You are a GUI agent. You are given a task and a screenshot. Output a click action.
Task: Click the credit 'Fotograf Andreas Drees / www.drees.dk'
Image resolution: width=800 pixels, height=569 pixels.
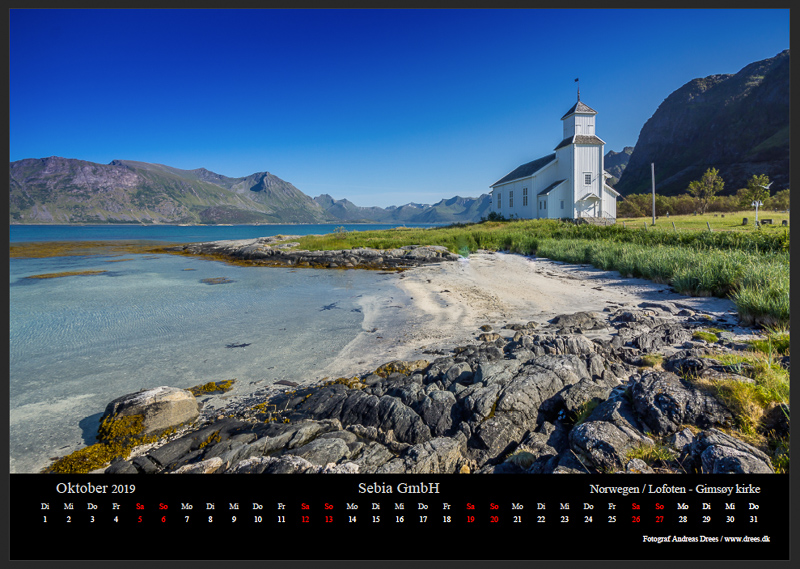[706, 538]
